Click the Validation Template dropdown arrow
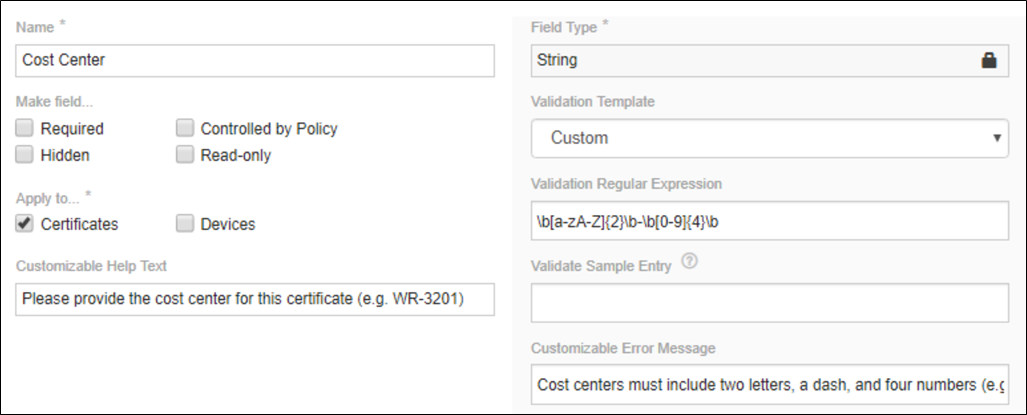Screen dimensions: 1027x415 (997, 138)
